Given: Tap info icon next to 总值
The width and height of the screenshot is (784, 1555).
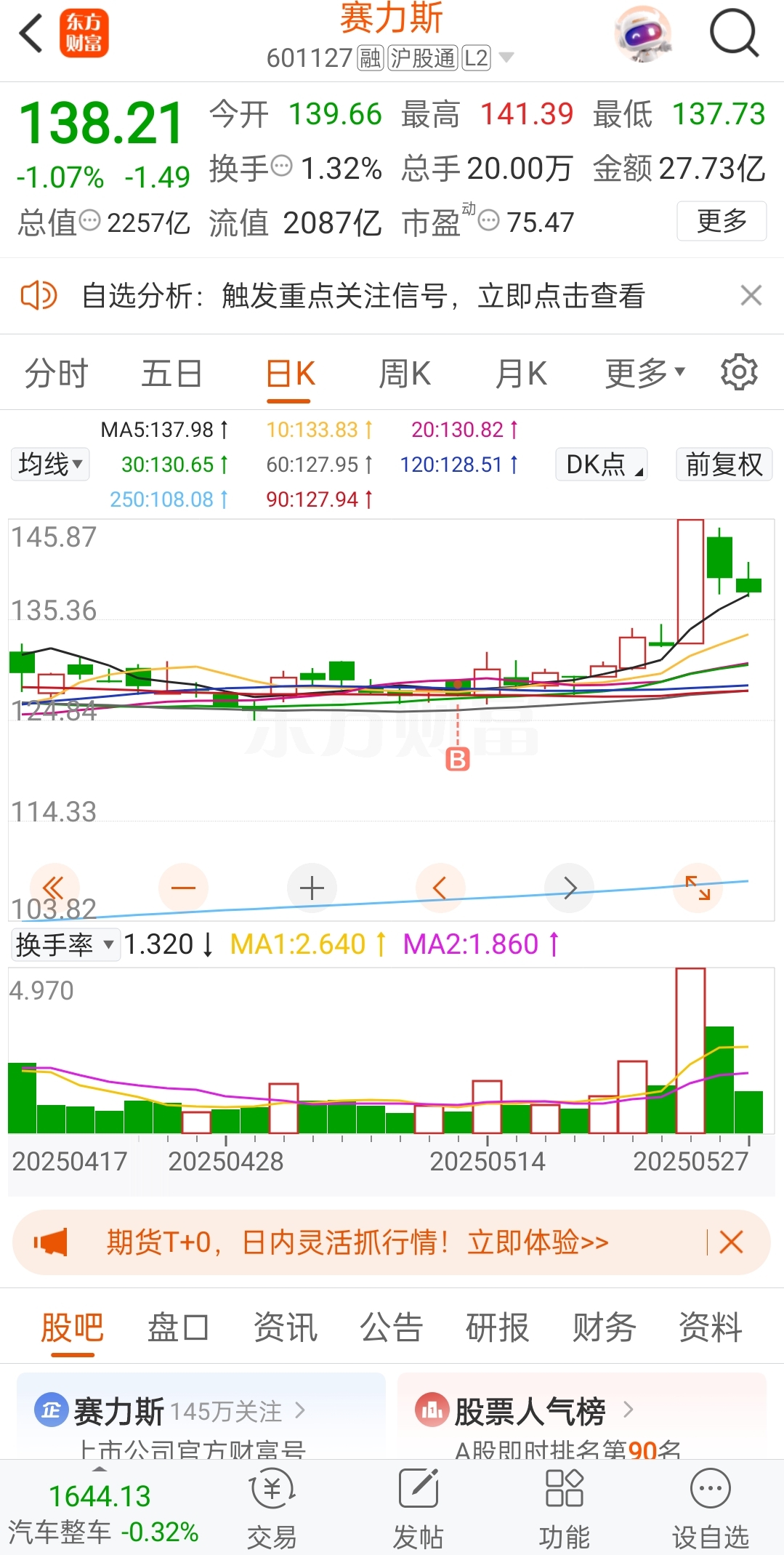Looking at the screenshot, I should [89, 220].
